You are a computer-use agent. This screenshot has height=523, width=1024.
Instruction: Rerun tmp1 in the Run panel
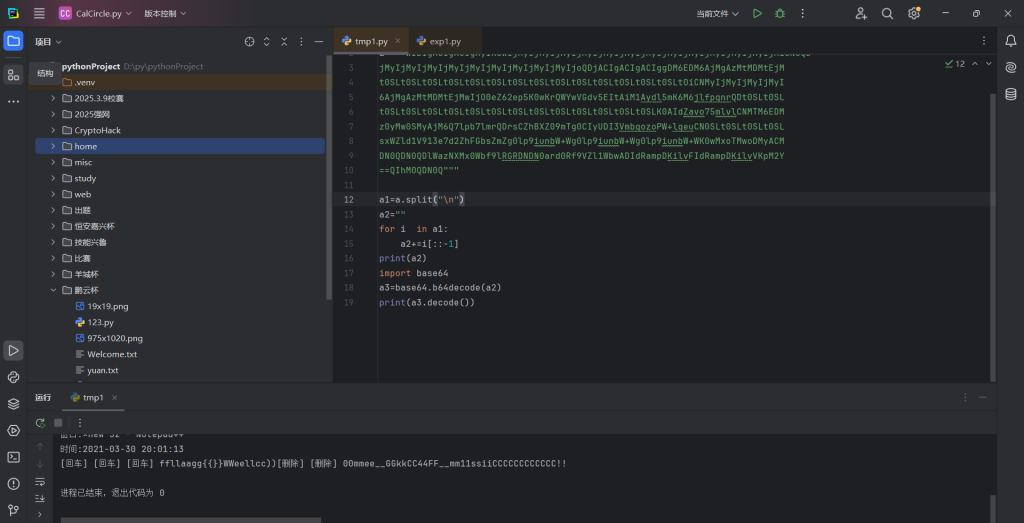pos(41,422)
